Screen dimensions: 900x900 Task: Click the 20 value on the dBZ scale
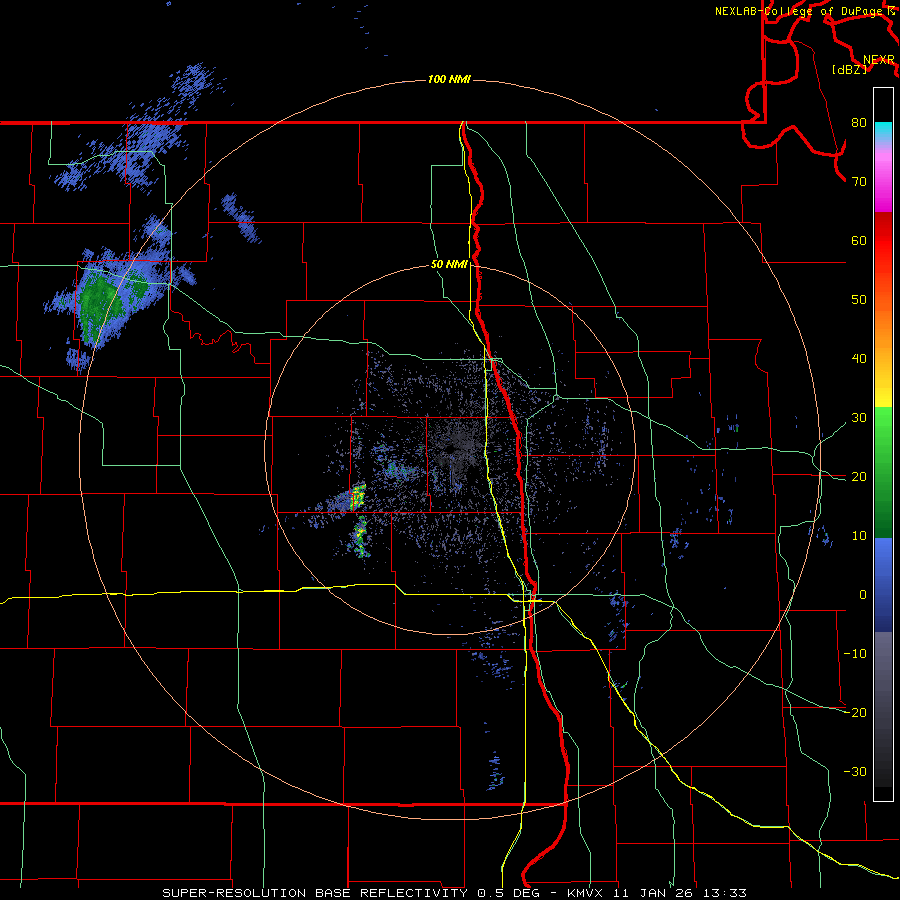click(x=859, y=477)
